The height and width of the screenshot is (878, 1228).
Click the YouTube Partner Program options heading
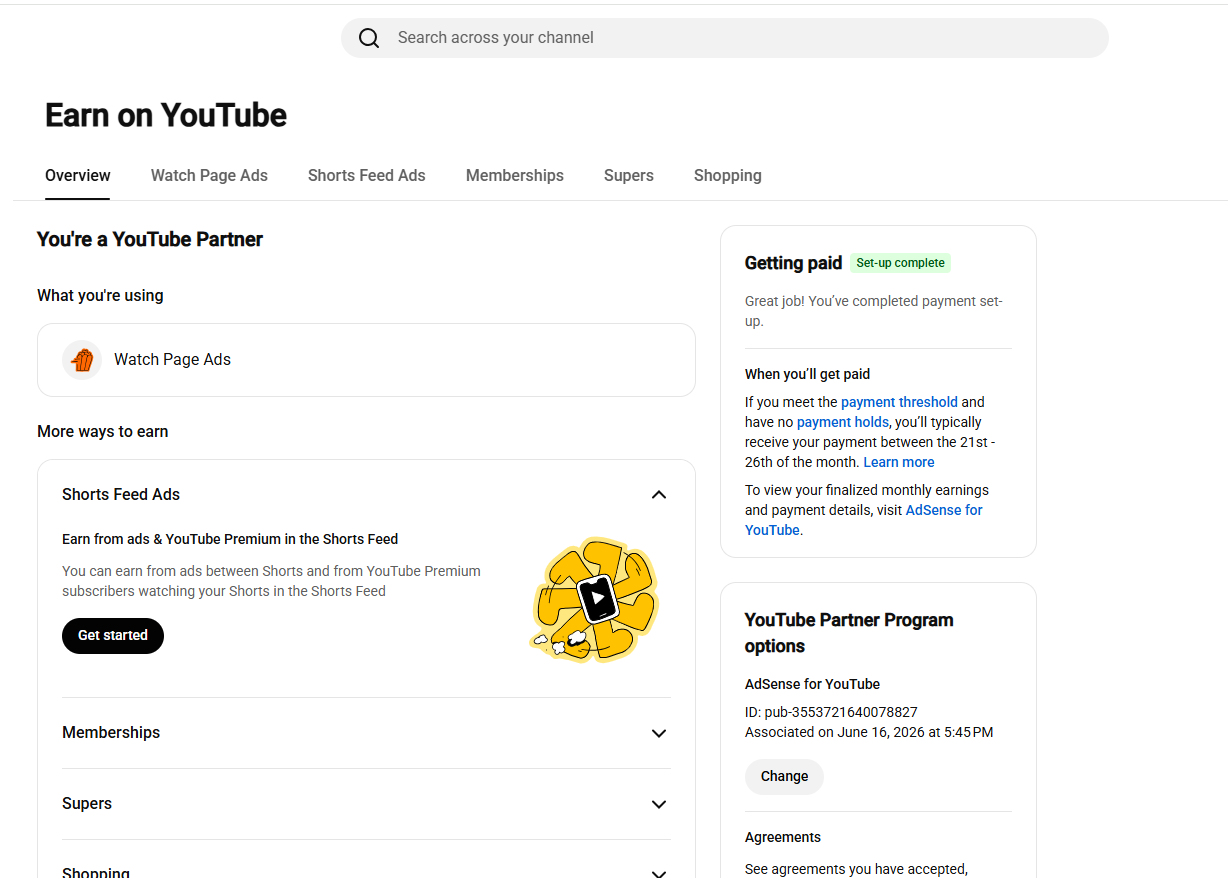point(849,633)
